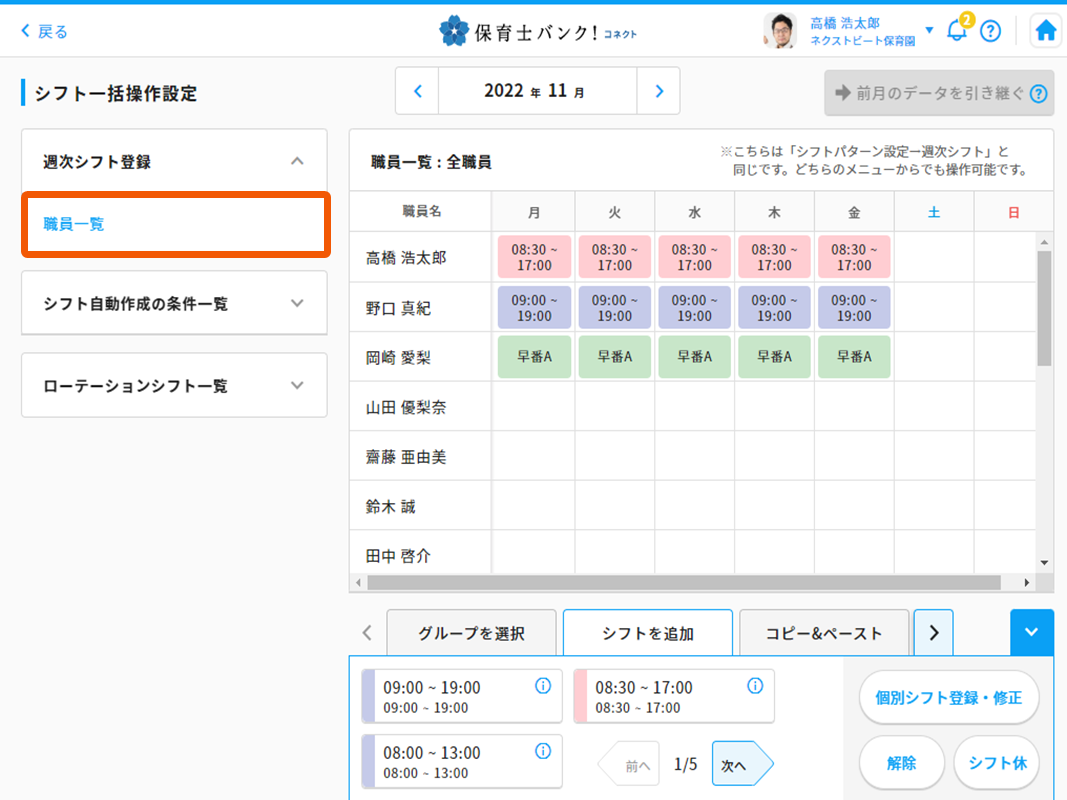
Task: Click the horizontal scrollbar of staff table
Action: tap(683, 582)
